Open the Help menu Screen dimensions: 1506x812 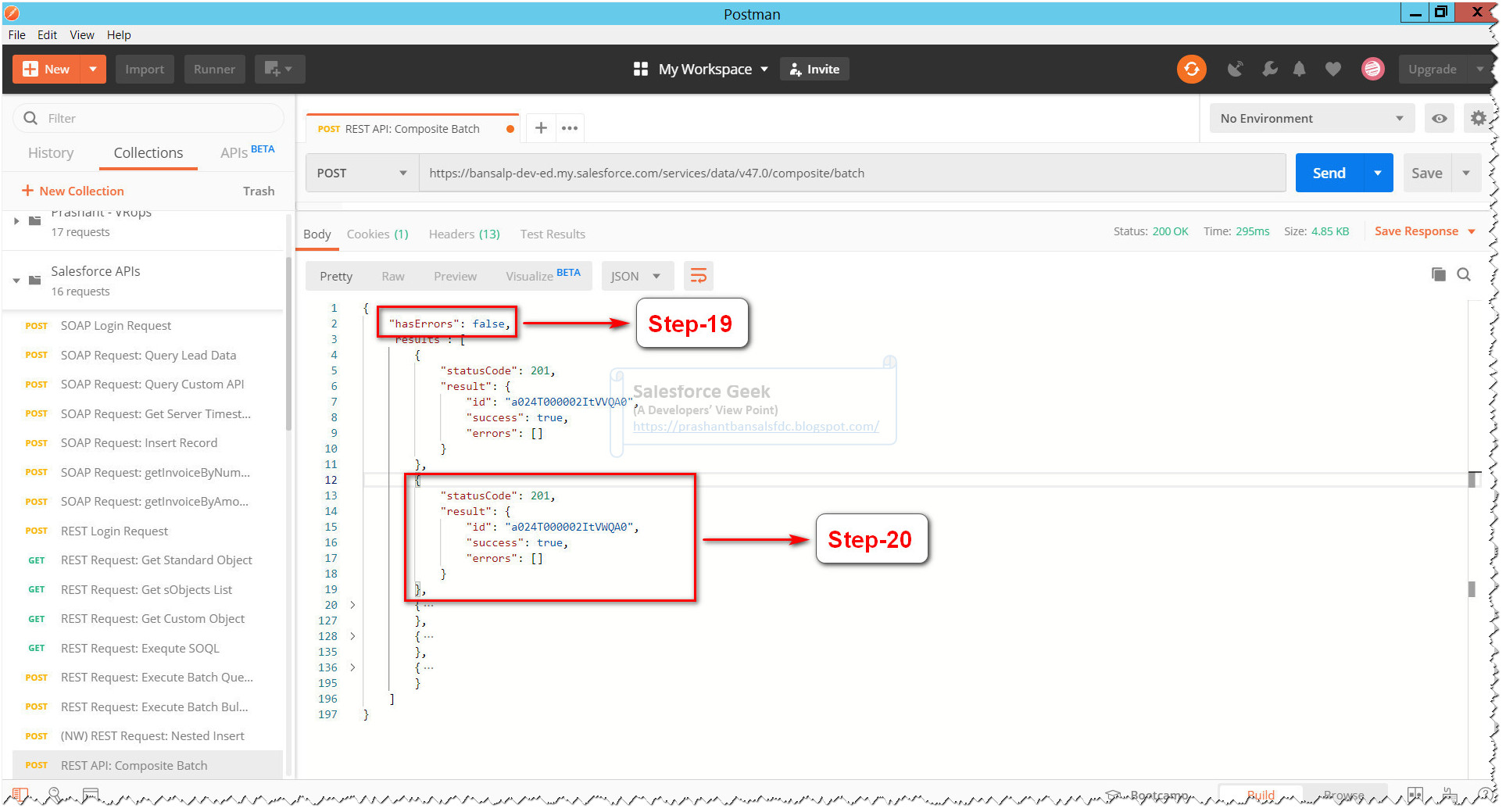[119, 34]
